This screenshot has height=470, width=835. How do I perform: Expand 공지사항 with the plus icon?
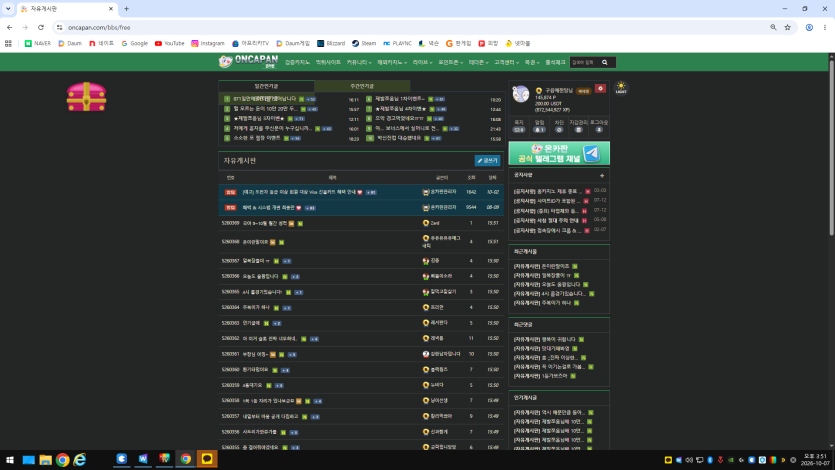point(602,175)
